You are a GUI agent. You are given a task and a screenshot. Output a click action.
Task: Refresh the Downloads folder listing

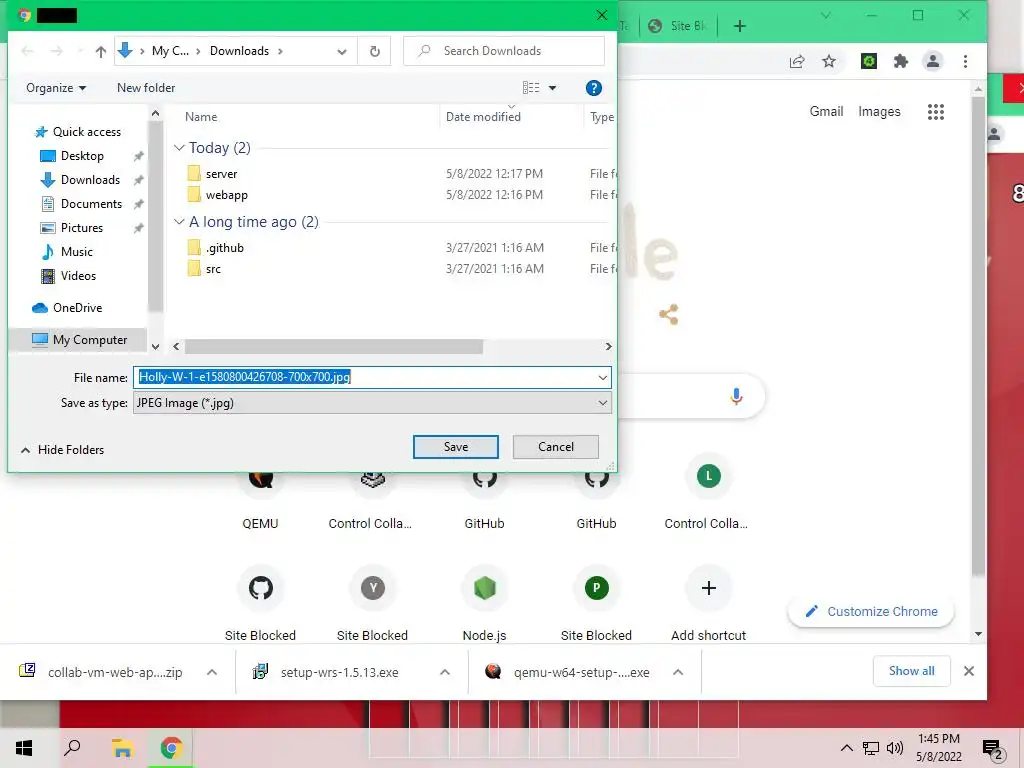[x=374, y=51]
